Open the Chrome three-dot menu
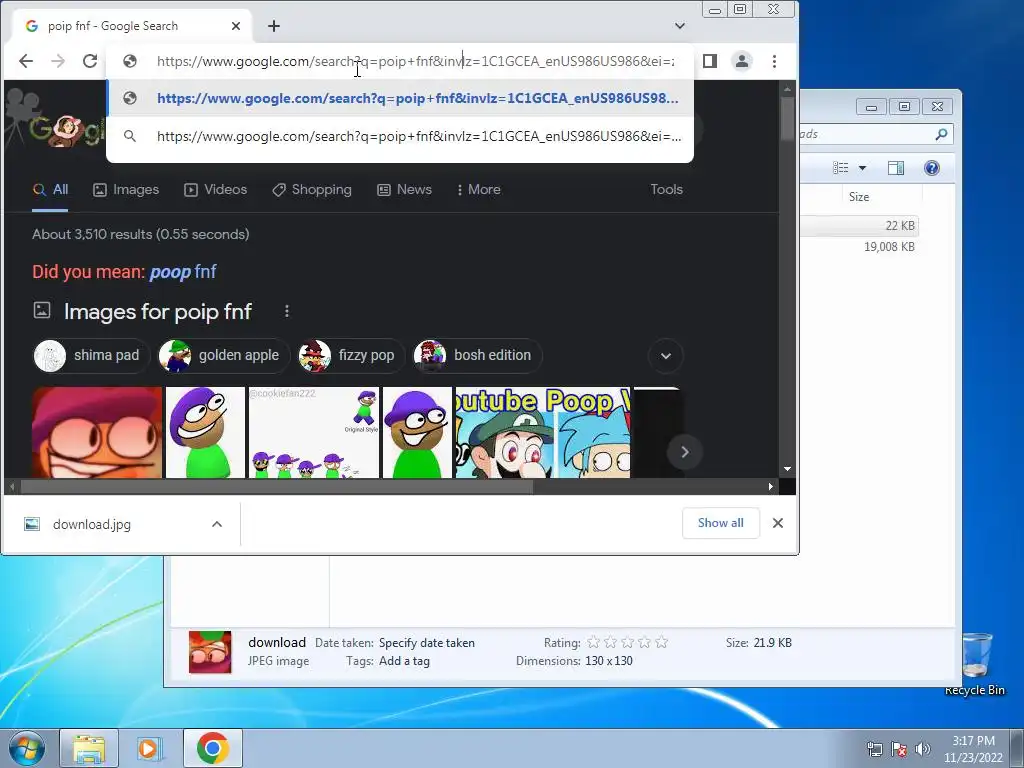Screen dimensions: 1024x768 point(775,61)
